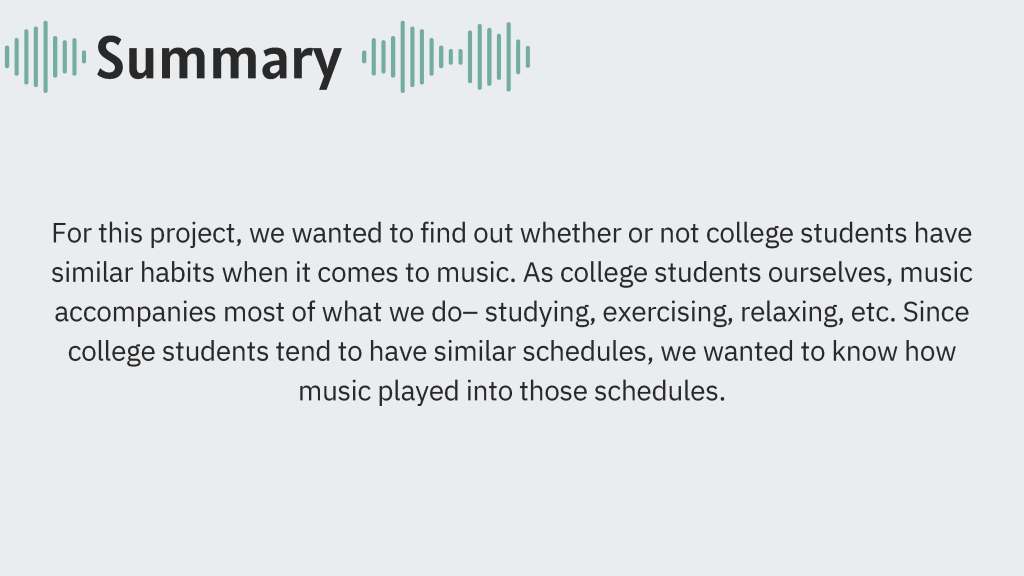Place cursor on the word "Since"
This screenshot has height=576, width=1024.
pyautogui.click(x=936, y=313)
